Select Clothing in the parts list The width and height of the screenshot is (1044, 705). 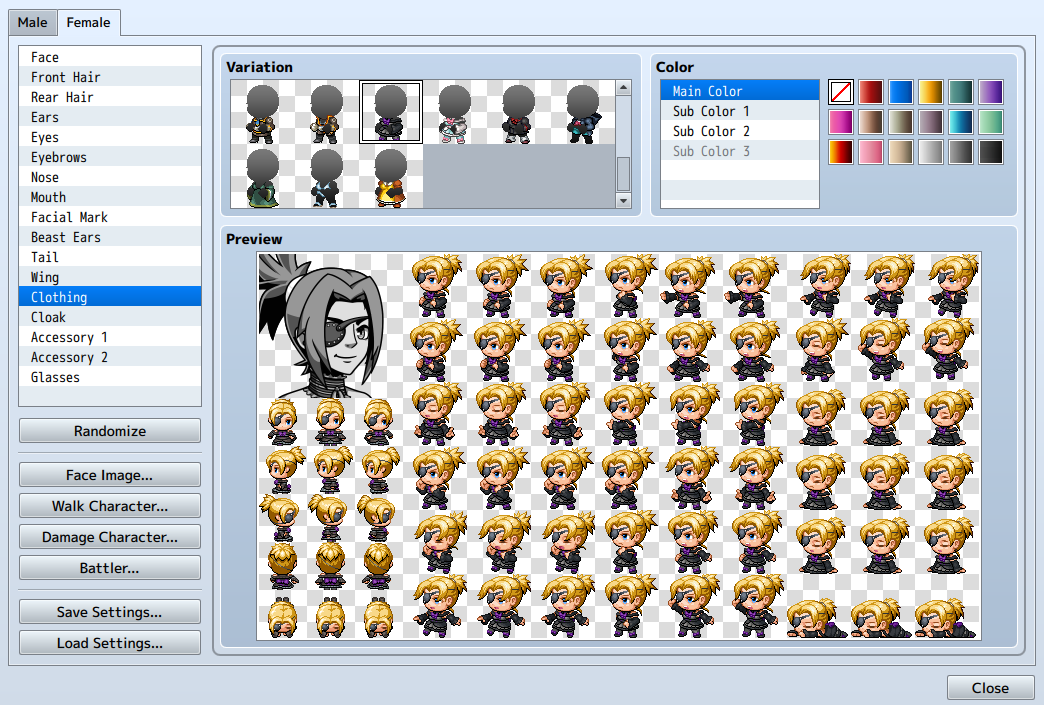110,297
